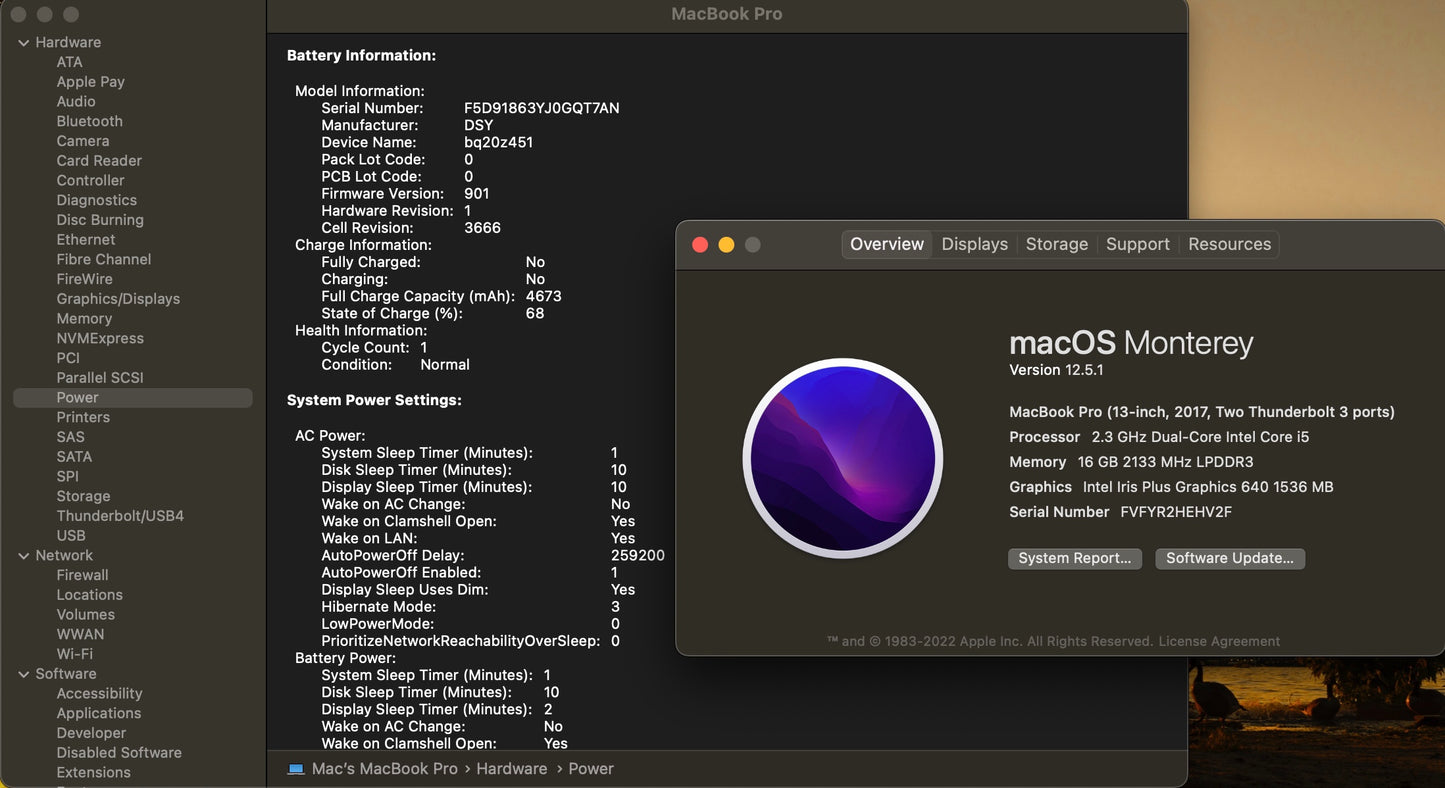The image size is (1445, 788).
Task: Click Hardware in the bottom path bar
Action: (511, 769)
